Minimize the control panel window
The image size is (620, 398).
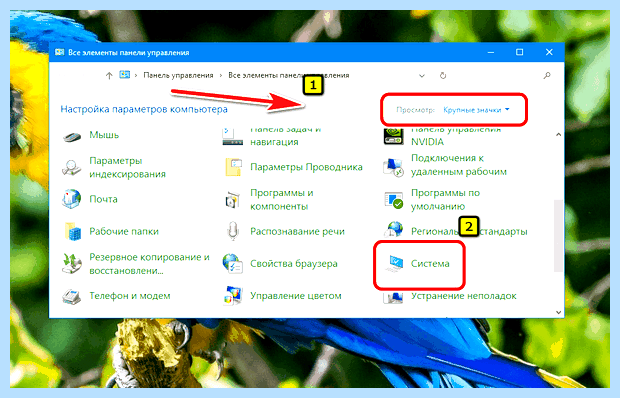pos(491,52)
